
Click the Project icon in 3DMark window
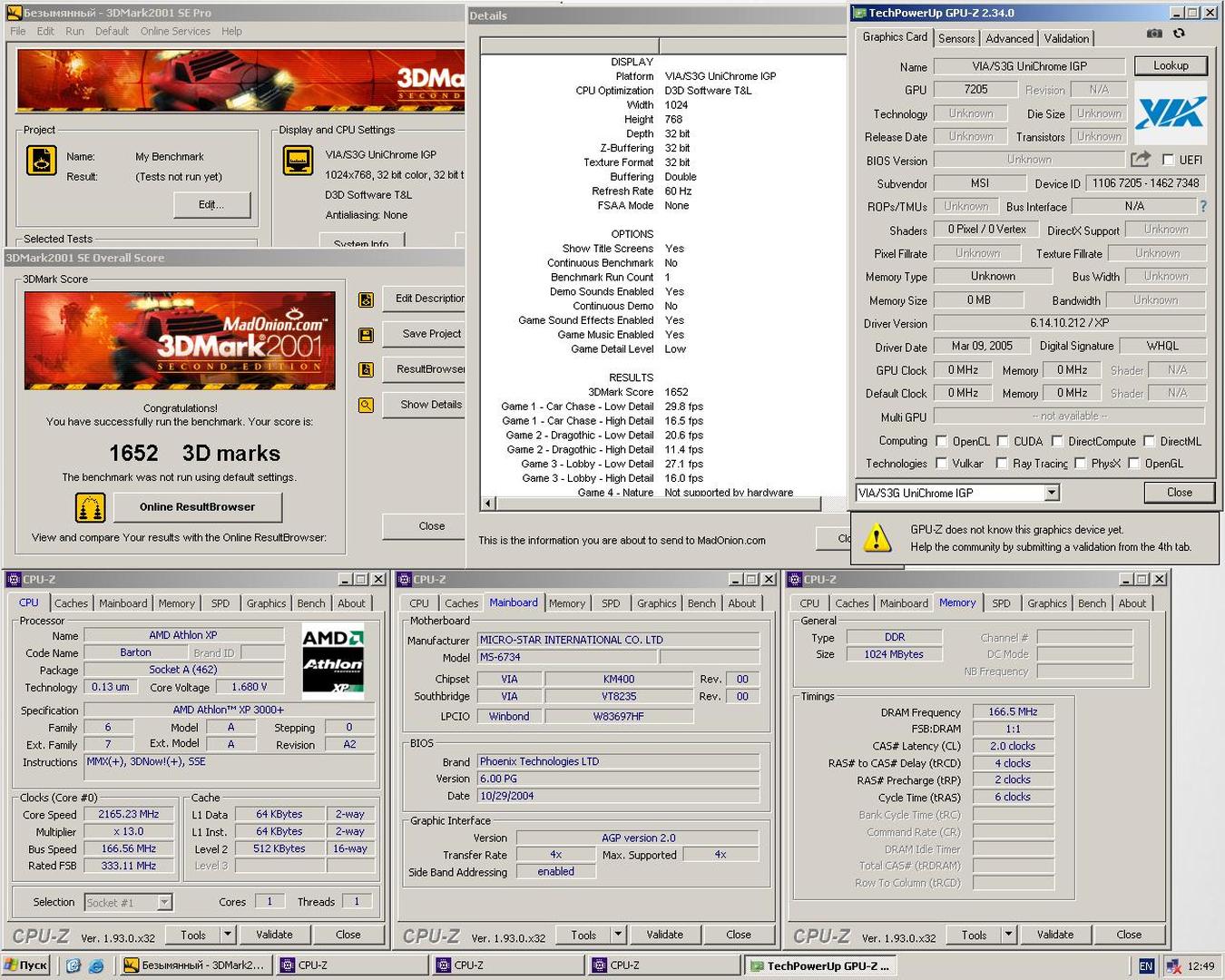pos(42,161)
